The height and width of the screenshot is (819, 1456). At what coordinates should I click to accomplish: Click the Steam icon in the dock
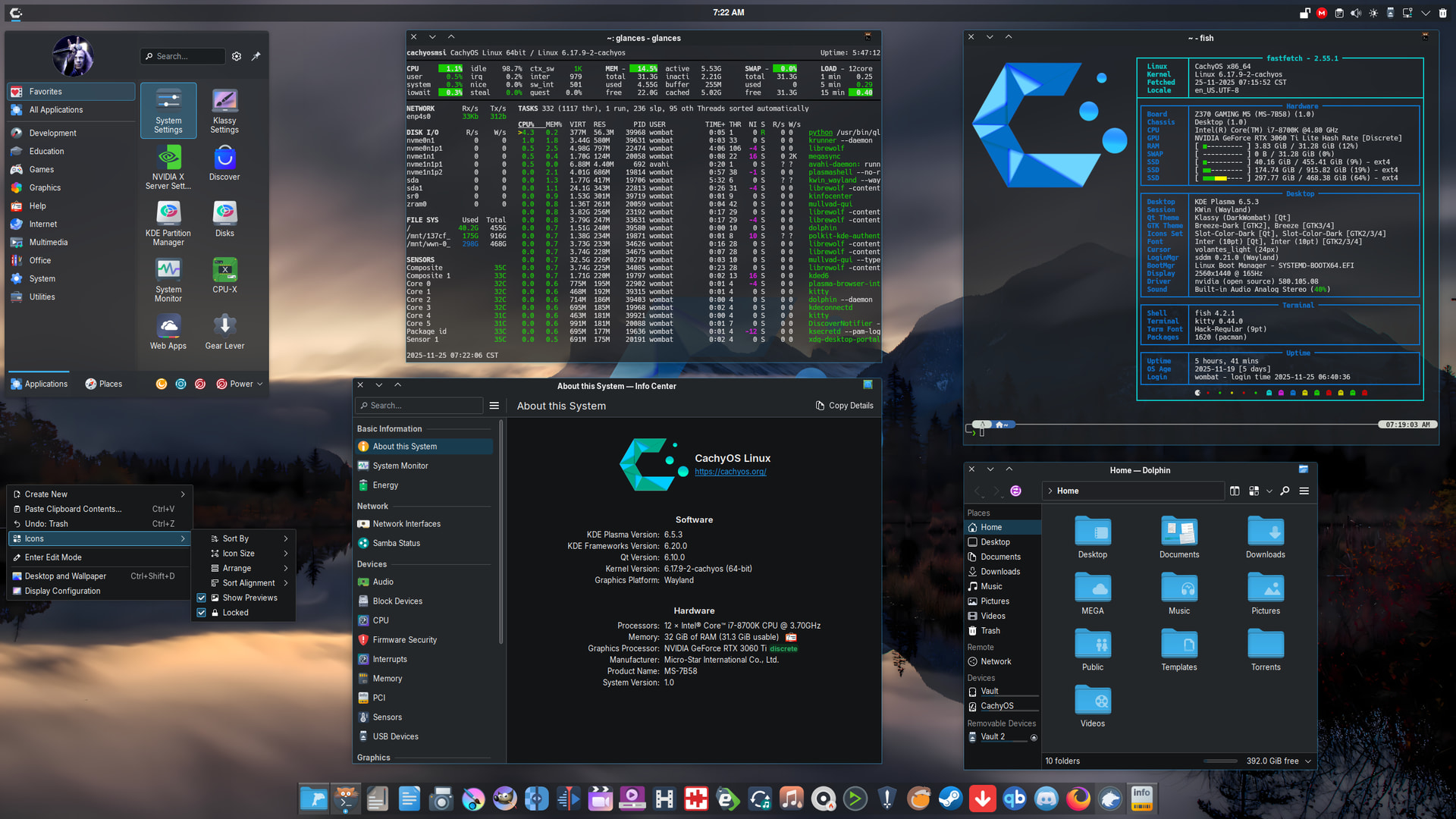click(x=950, y=799)
